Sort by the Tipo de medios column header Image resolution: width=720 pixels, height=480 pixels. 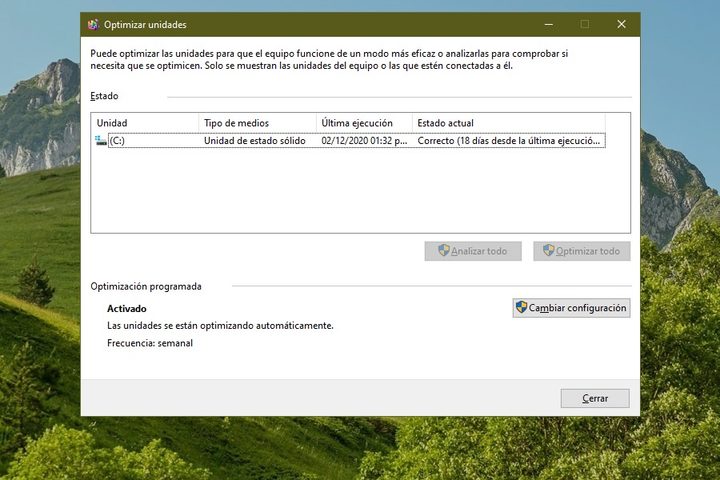coord(258,123)
